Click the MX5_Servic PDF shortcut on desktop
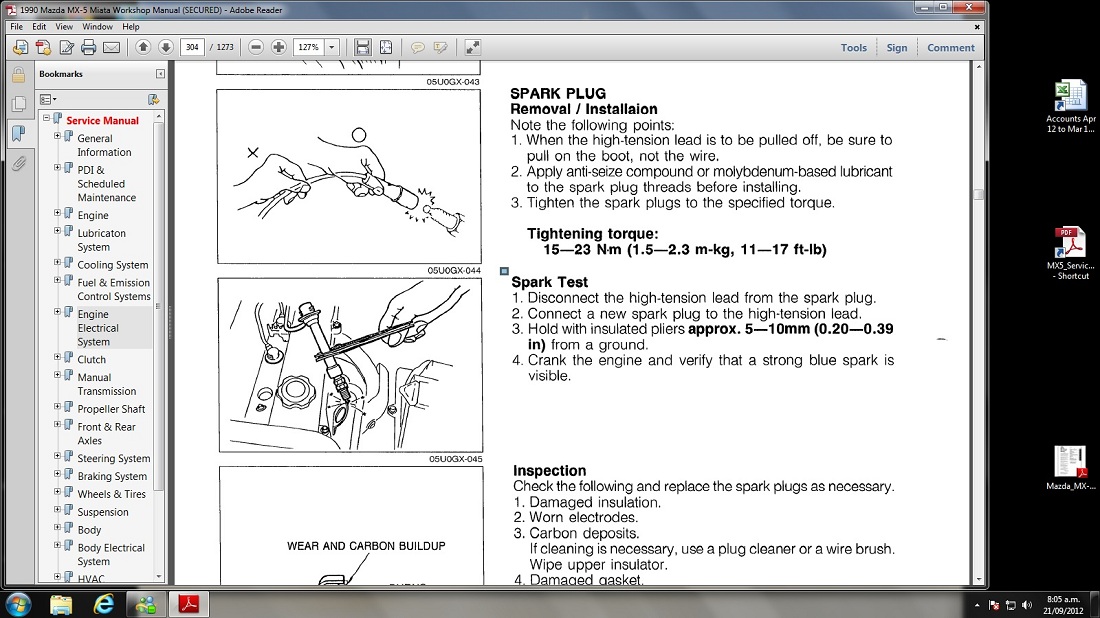1100x618 pixels. 1071,253
